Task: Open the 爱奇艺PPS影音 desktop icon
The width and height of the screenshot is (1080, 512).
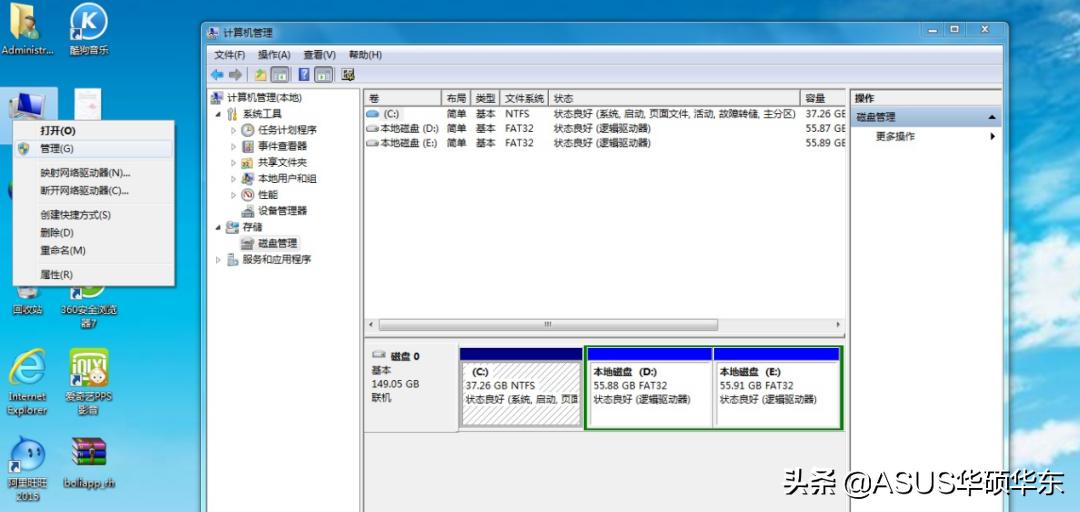Action: (x=89, y=382)
